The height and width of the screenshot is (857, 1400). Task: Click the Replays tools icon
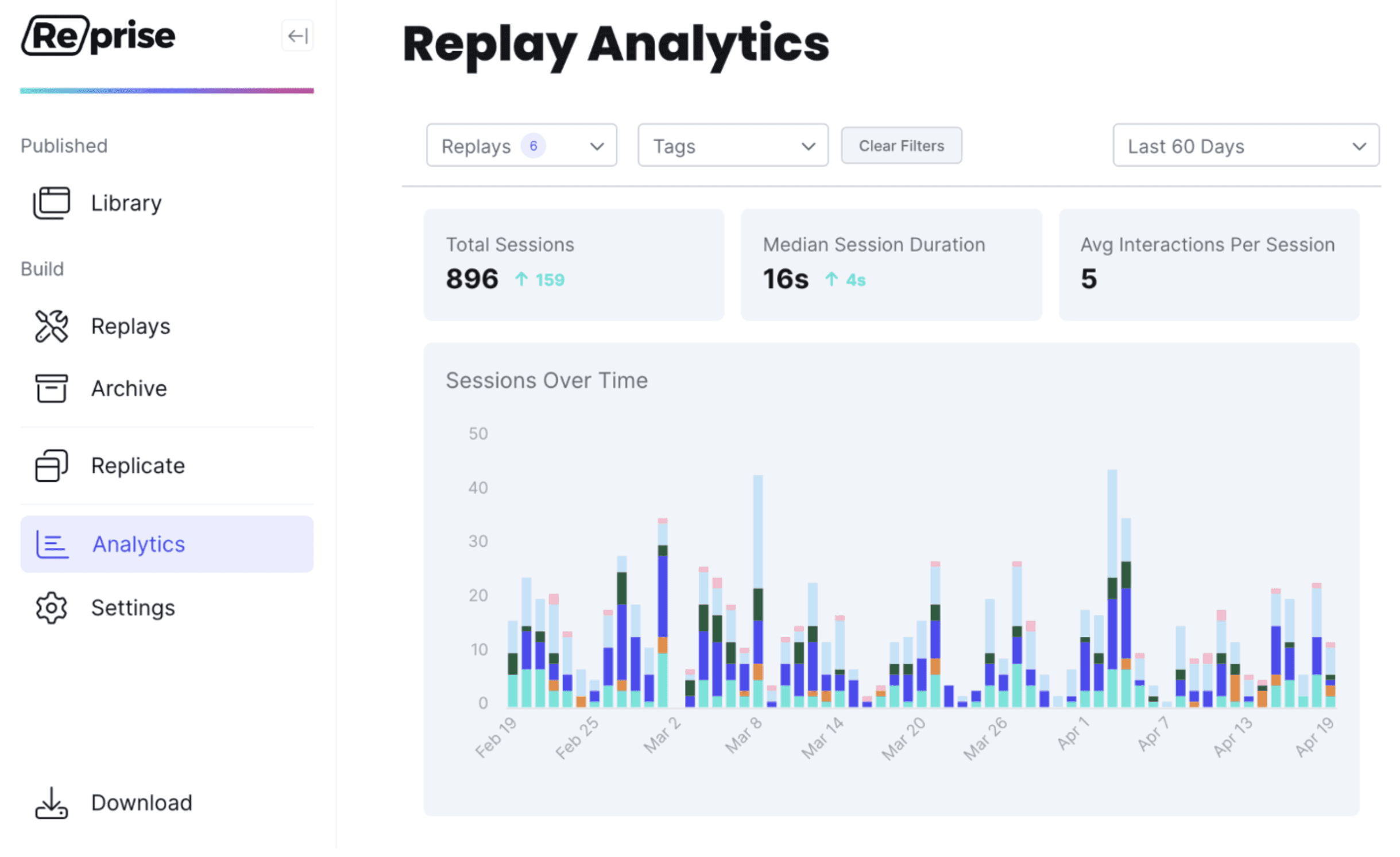tap(51, 326)
